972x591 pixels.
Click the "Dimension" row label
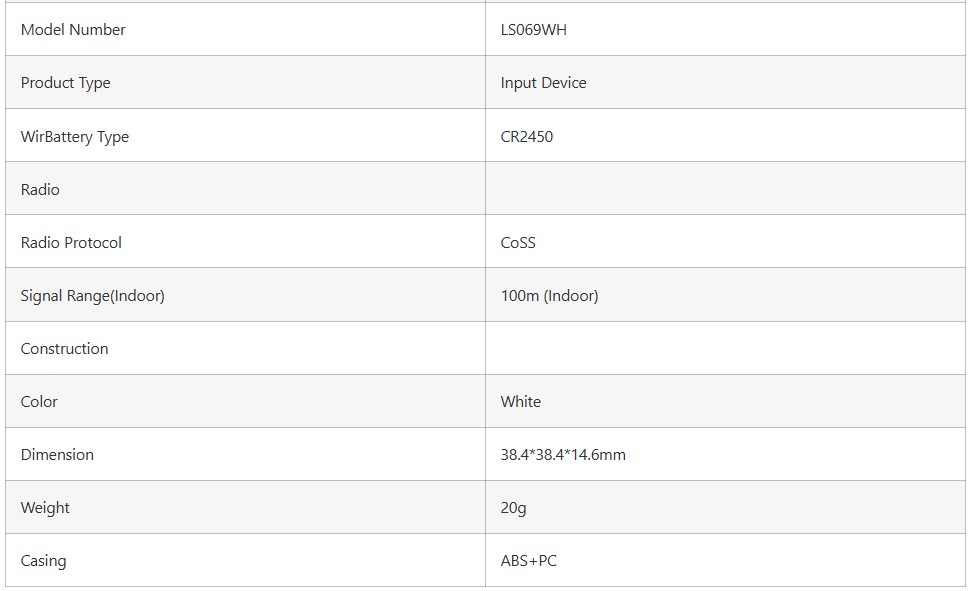pyautogui.click(x=57, y=455)
